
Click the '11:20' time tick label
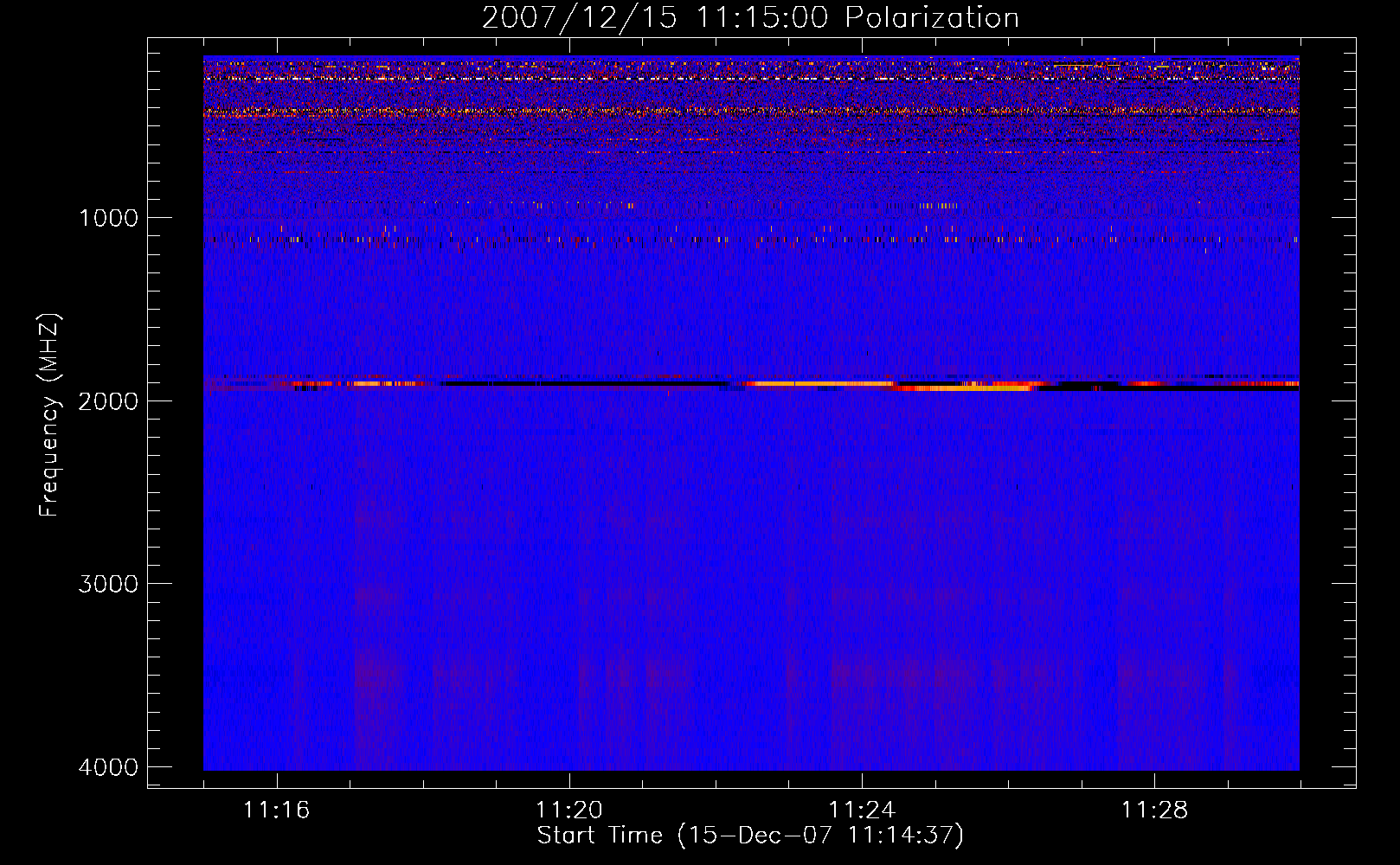point(568,811)
